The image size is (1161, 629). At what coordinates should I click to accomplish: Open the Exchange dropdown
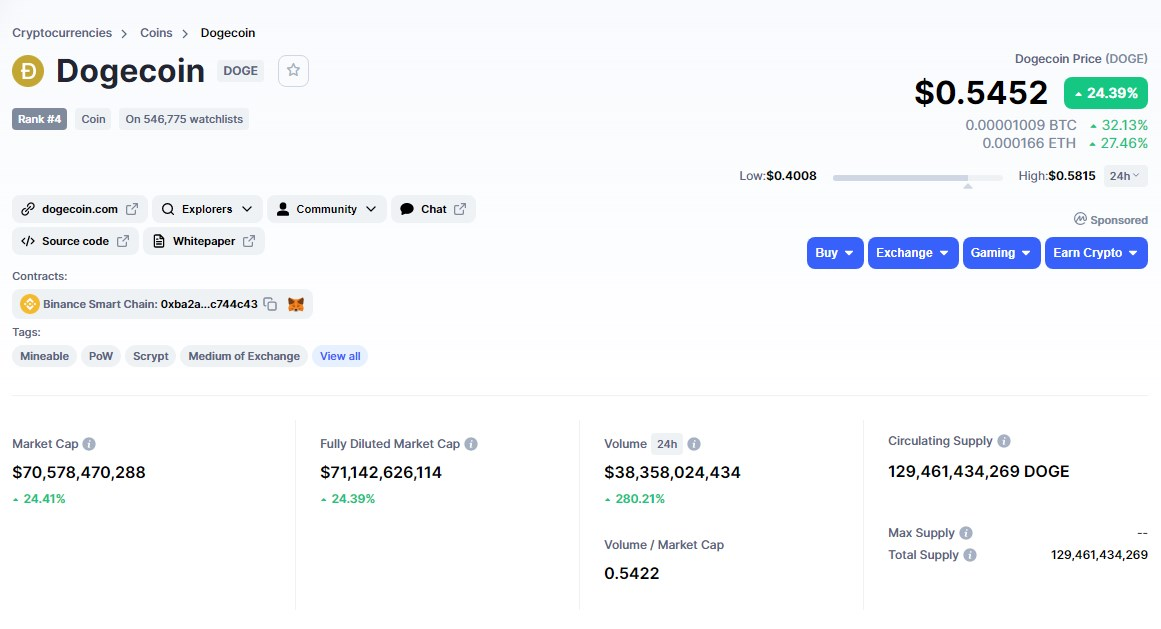(x=913, y=253)
